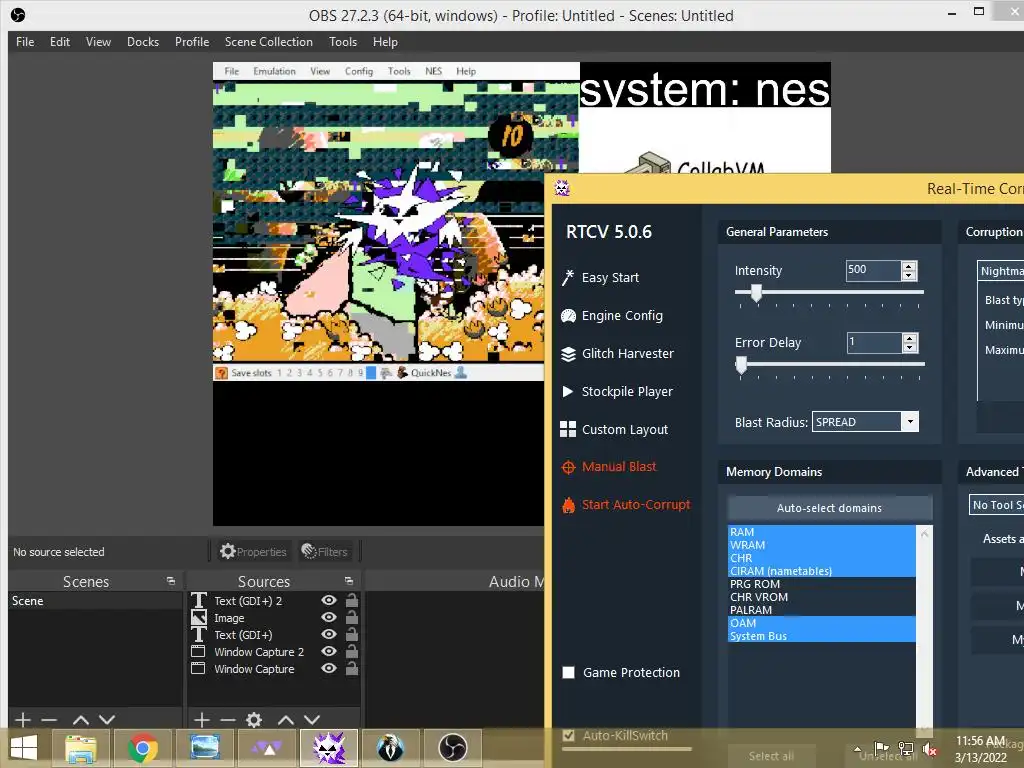This screenshot has width=1024, height=768.
Task: Open OBS Docks menu
Action: point(143,42)
